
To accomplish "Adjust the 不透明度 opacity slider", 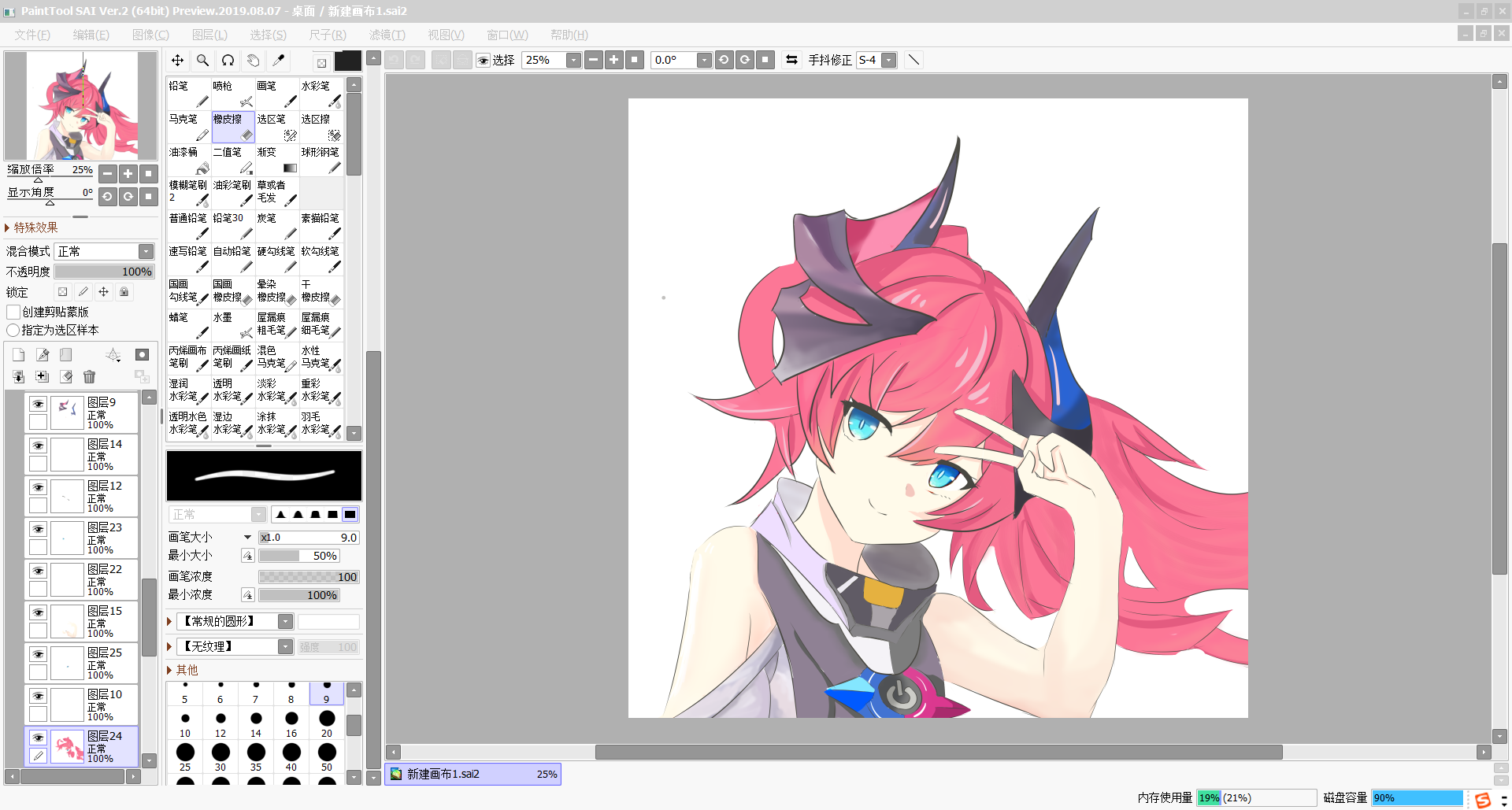I will tap(104, 272).
